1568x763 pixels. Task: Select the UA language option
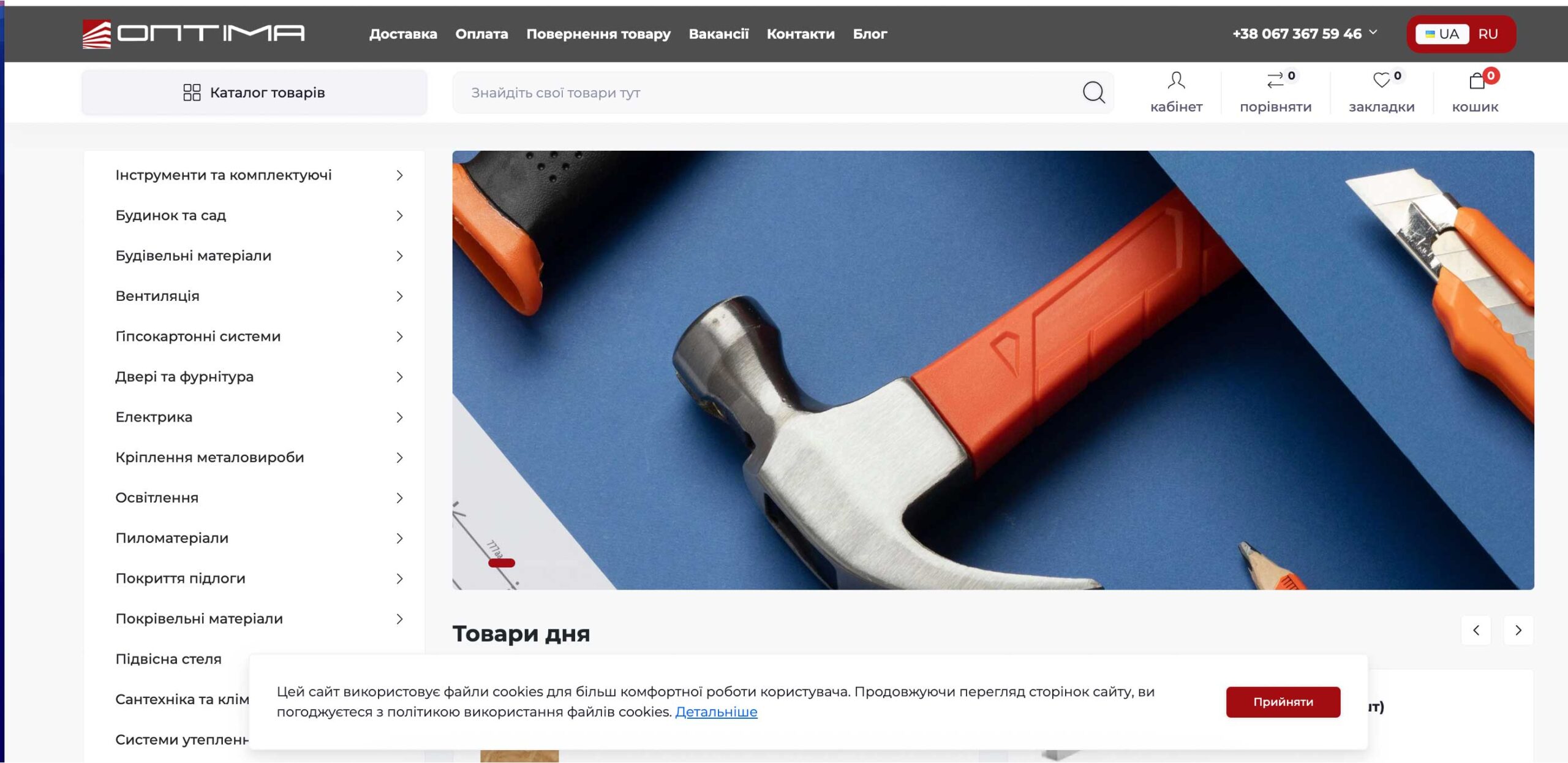(x=1442, y=34)
